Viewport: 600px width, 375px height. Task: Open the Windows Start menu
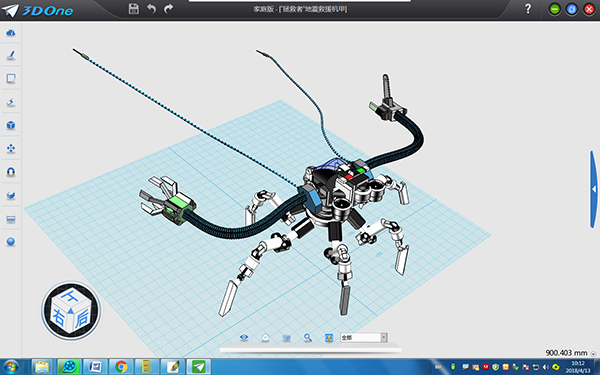click(x=11, y=367)
